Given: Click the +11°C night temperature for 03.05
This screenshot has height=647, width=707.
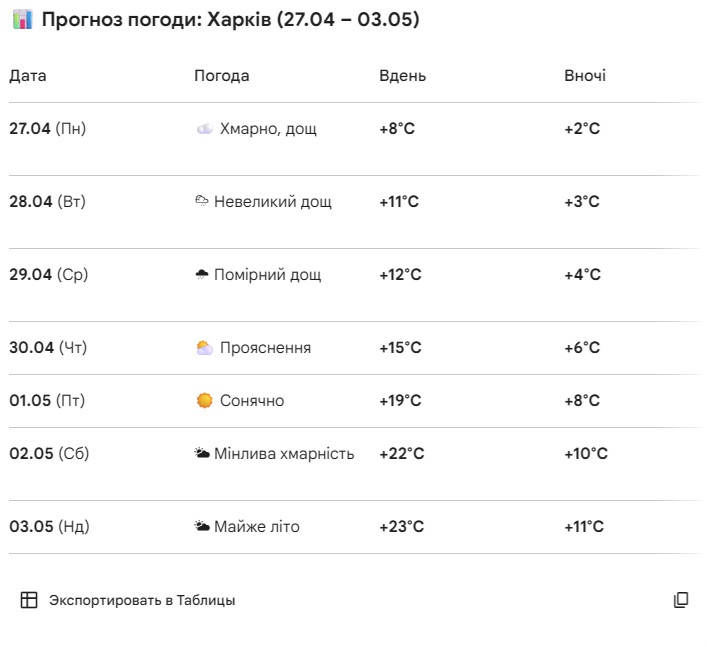Looking at the screenshot, I should click(584, 527).
